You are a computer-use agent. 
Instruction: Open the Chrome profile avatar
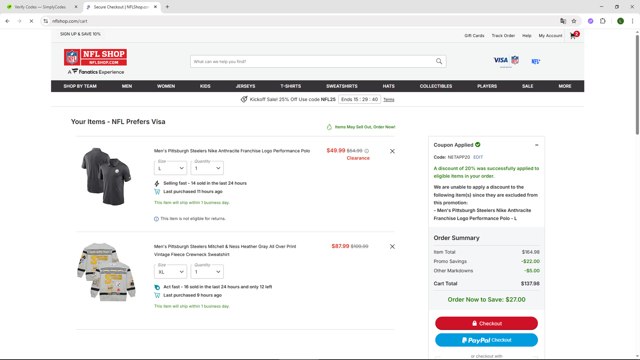[620, 21]
